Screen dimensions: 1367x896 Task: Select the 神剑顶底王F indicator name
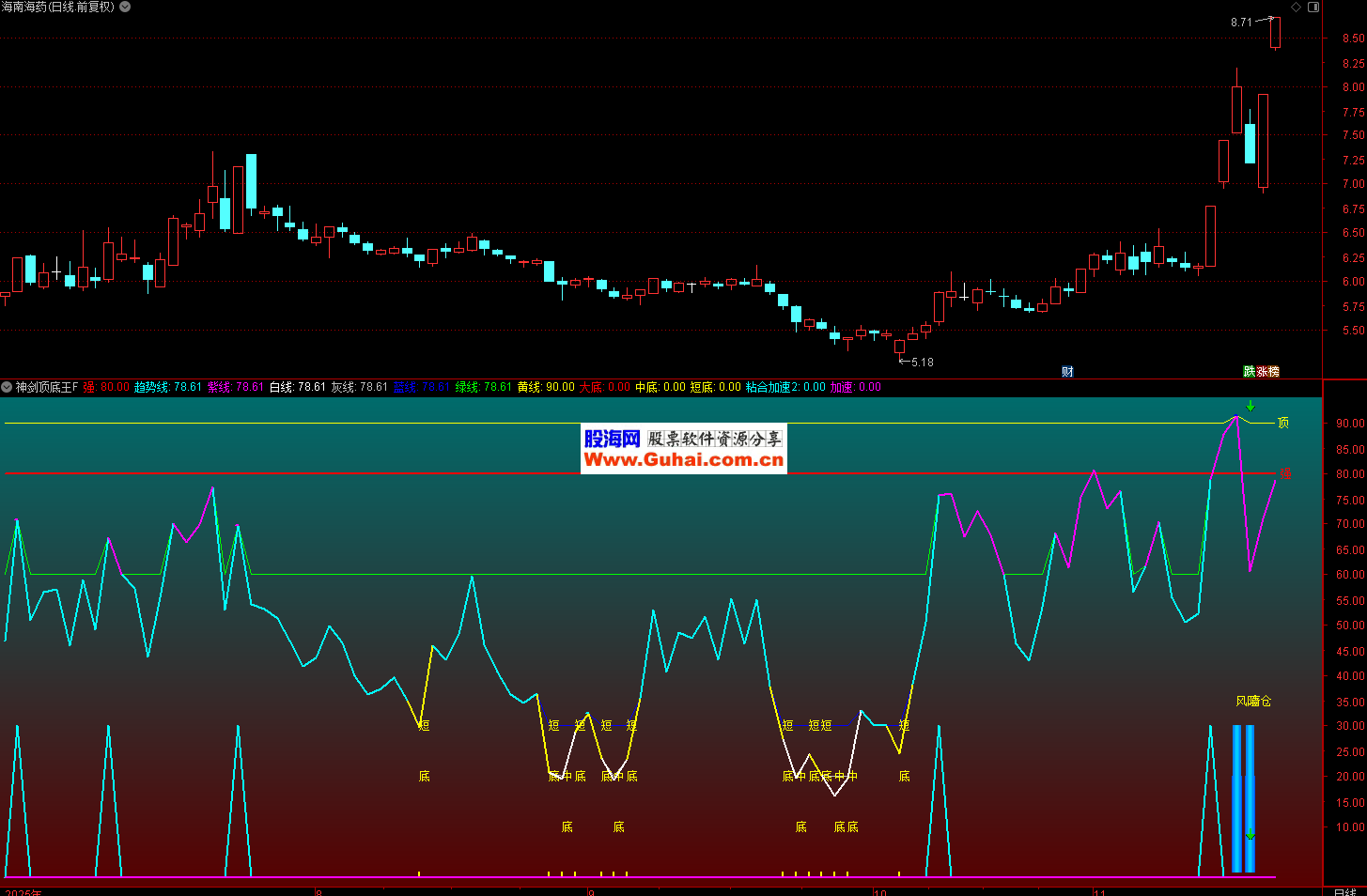pyautogui.click(x=47, y=387)
